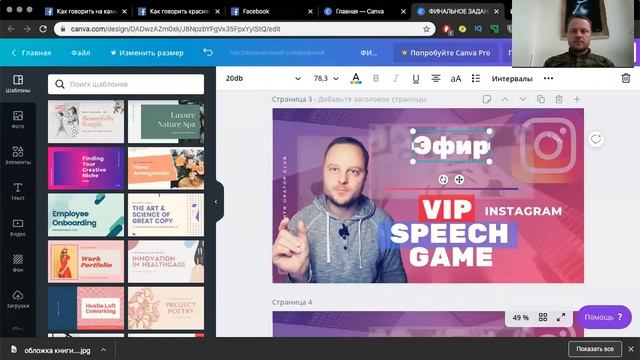Select INSTAGRAM text on the canvas
Screen dimensions: 640x360
[523, 211]
